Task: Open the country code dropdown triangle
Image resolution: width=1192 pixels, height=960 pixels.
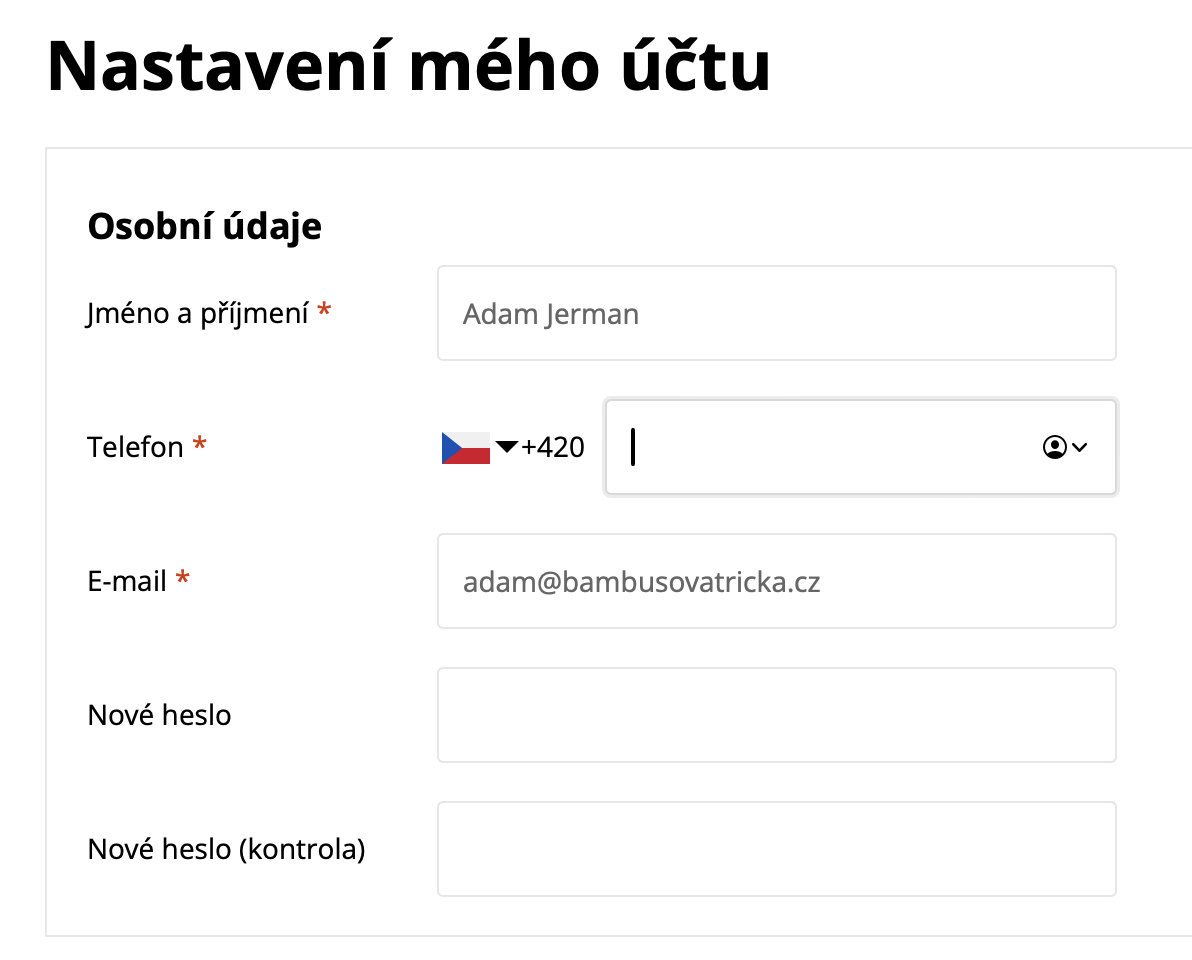Action: click(x=506, y=446)
